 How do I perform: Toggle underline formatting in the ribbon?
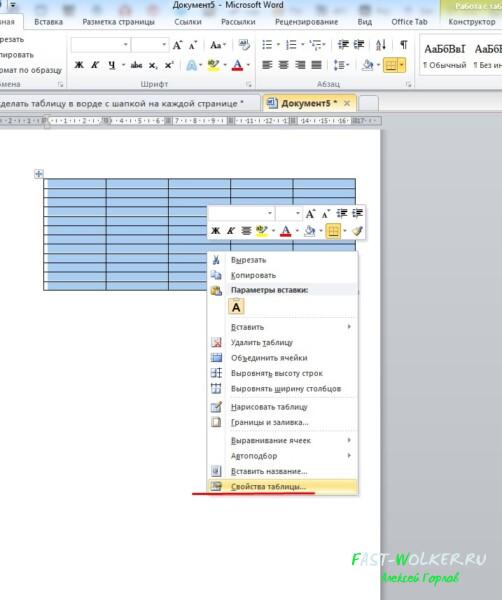[x=111, y=65]
